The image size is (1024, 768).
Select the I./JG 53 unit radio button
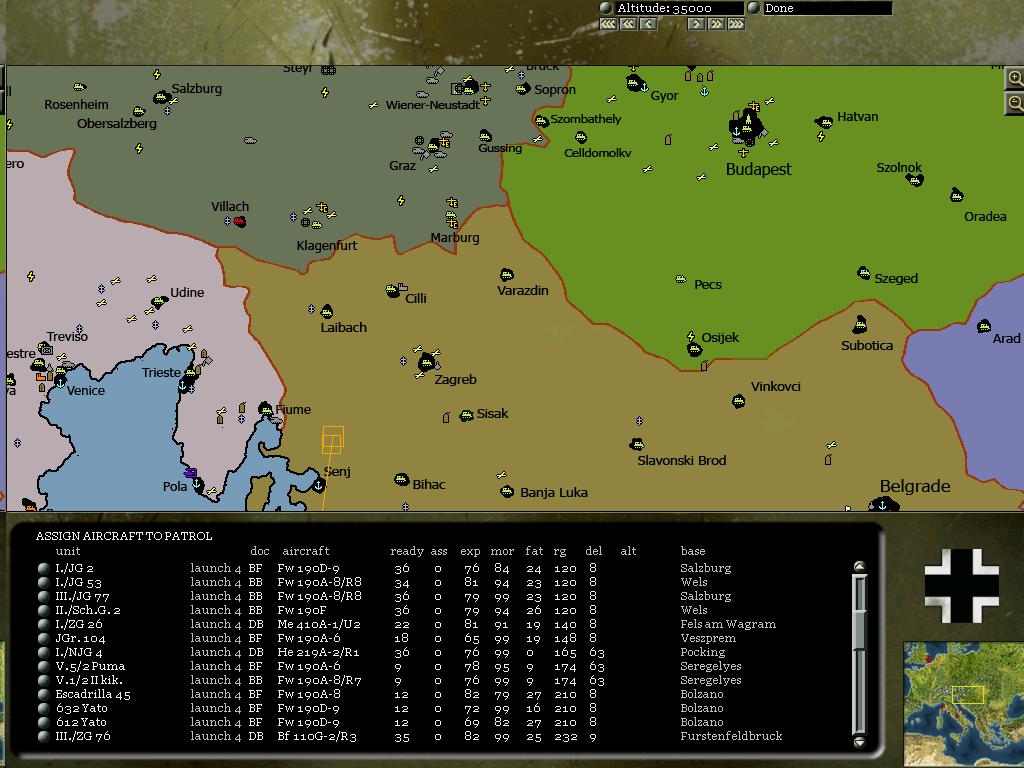(x=44, y=583)
